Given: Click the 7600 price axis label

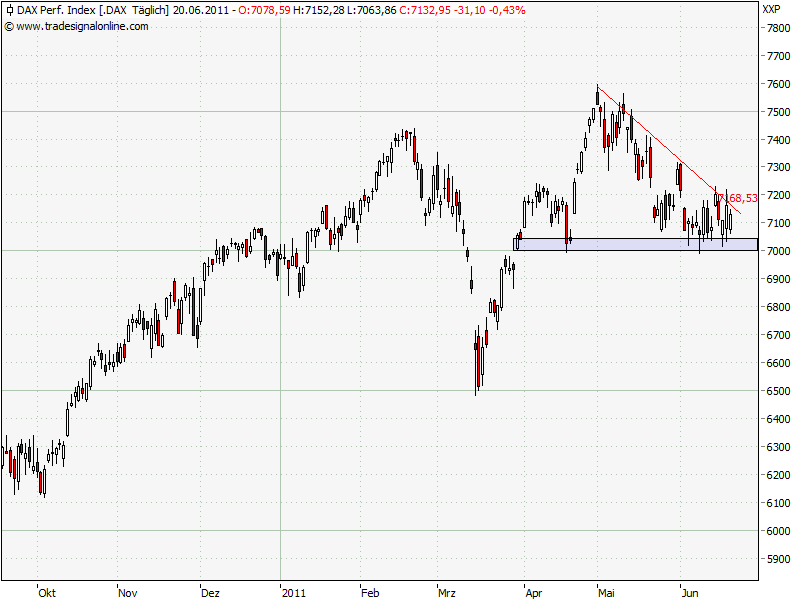Looking at the screenshot, I should (x=779, y=84).
